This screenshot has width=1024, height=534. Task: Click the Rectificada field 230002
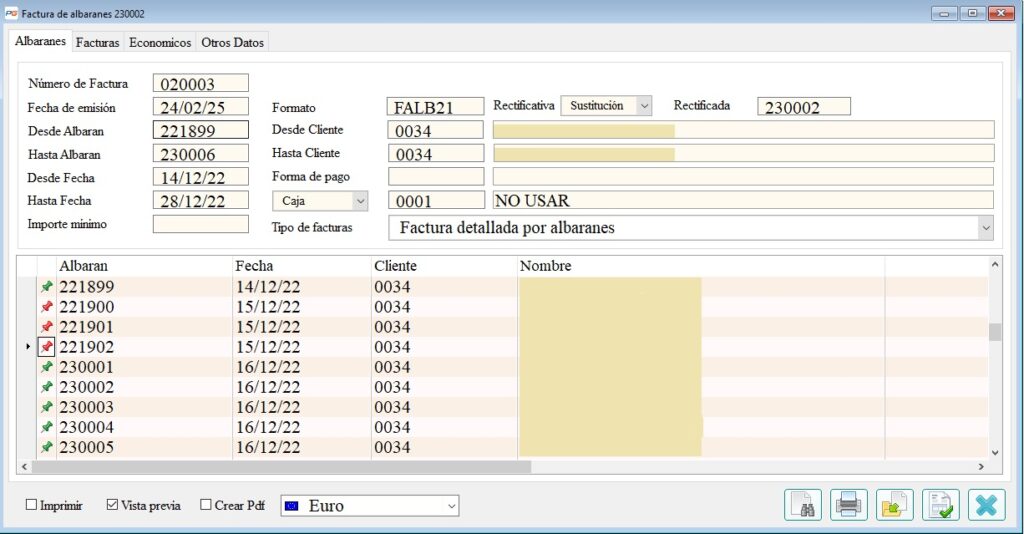(804, 107)
